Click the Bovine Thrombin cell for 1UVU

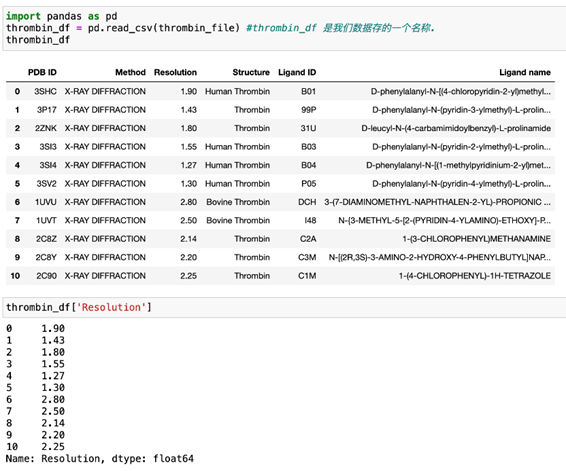point(238,202)
